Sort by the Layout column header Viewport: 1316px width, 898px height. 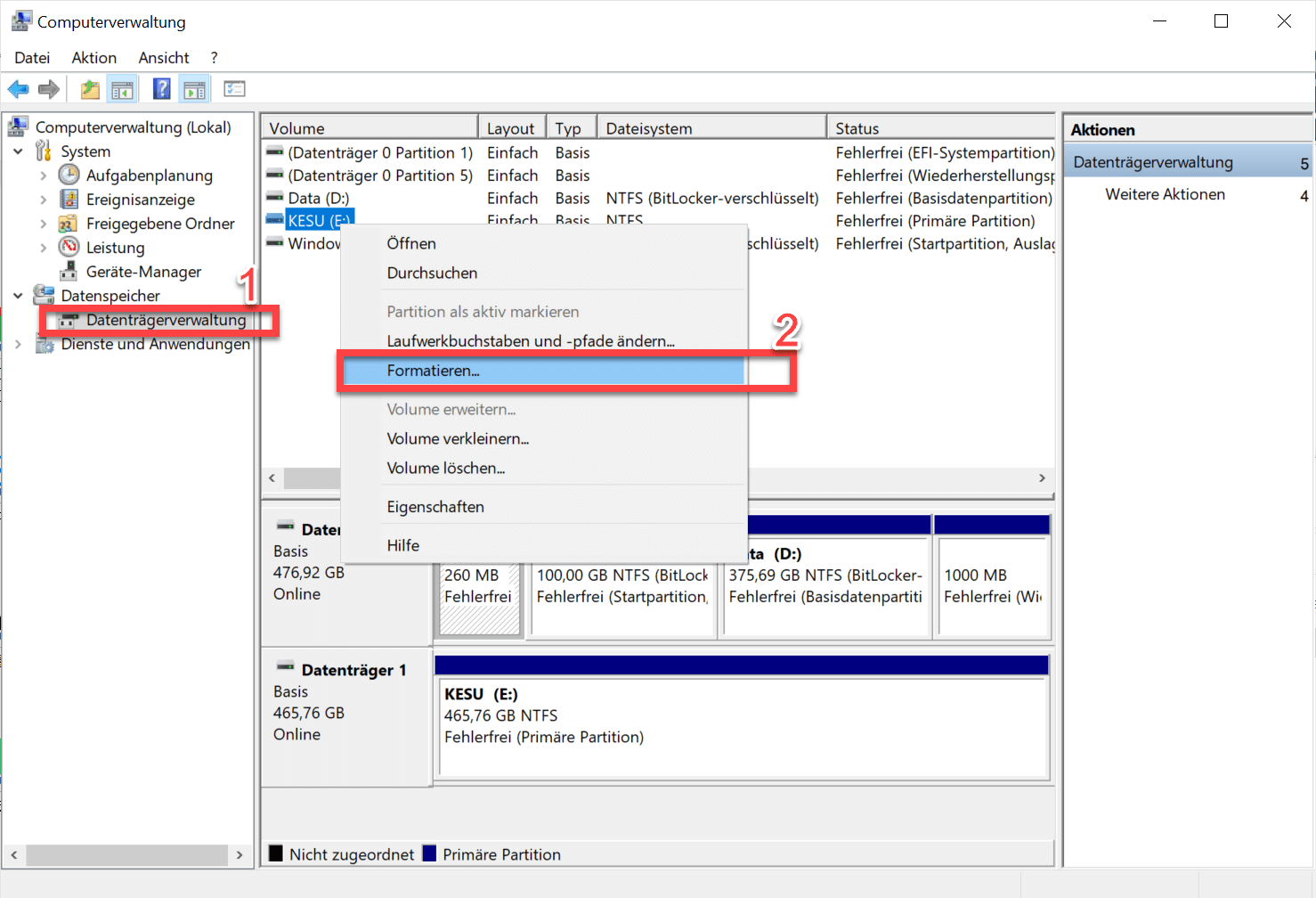coord(511,128)
